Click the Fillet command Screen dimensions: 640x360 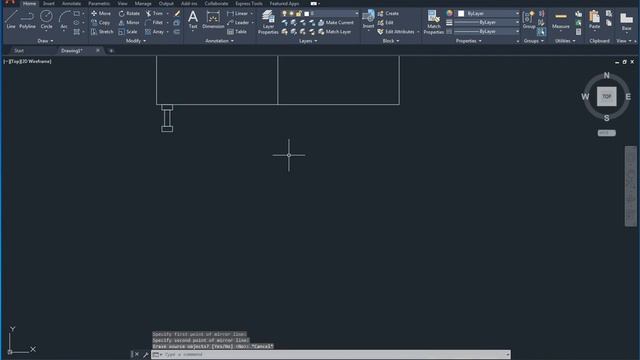[154, 22]
